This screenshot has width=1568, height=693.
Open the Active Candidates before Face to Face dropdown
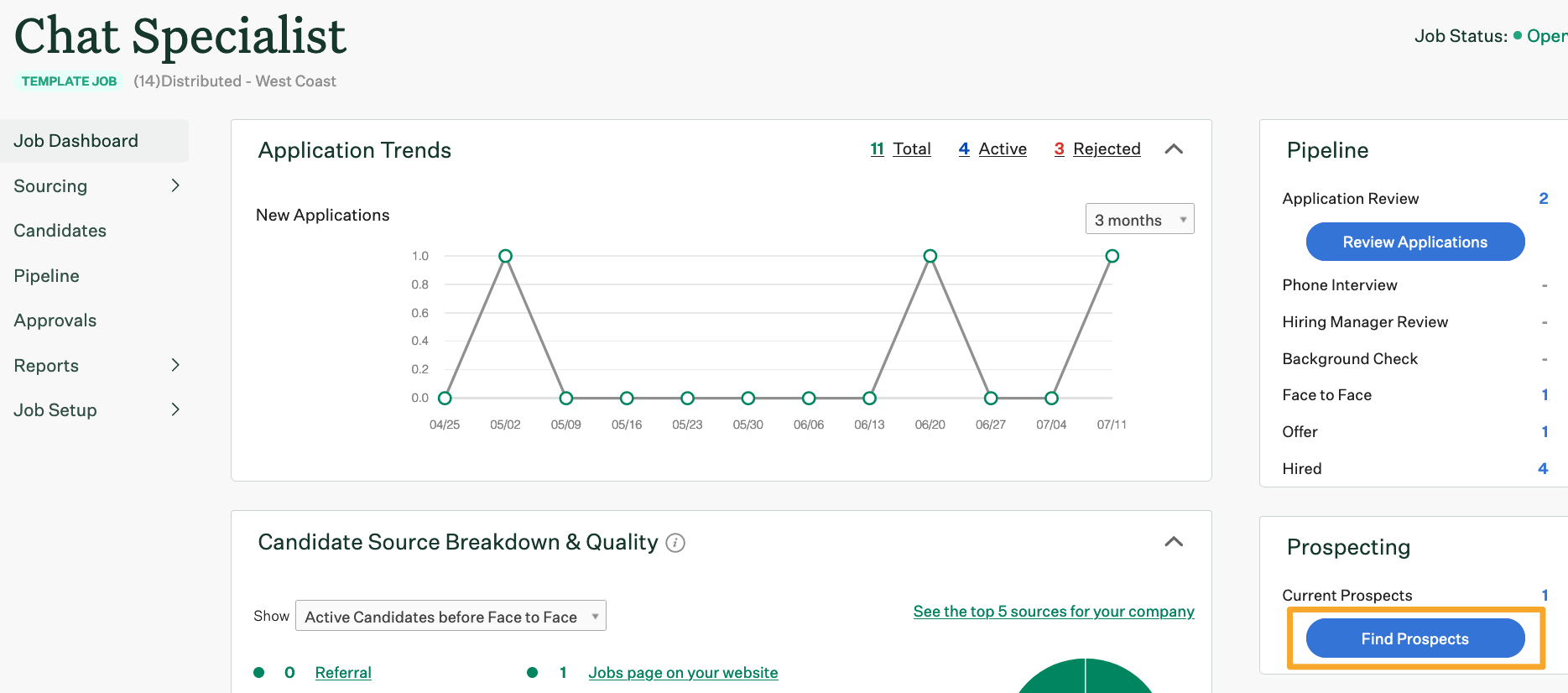click(x=451, y=616)
